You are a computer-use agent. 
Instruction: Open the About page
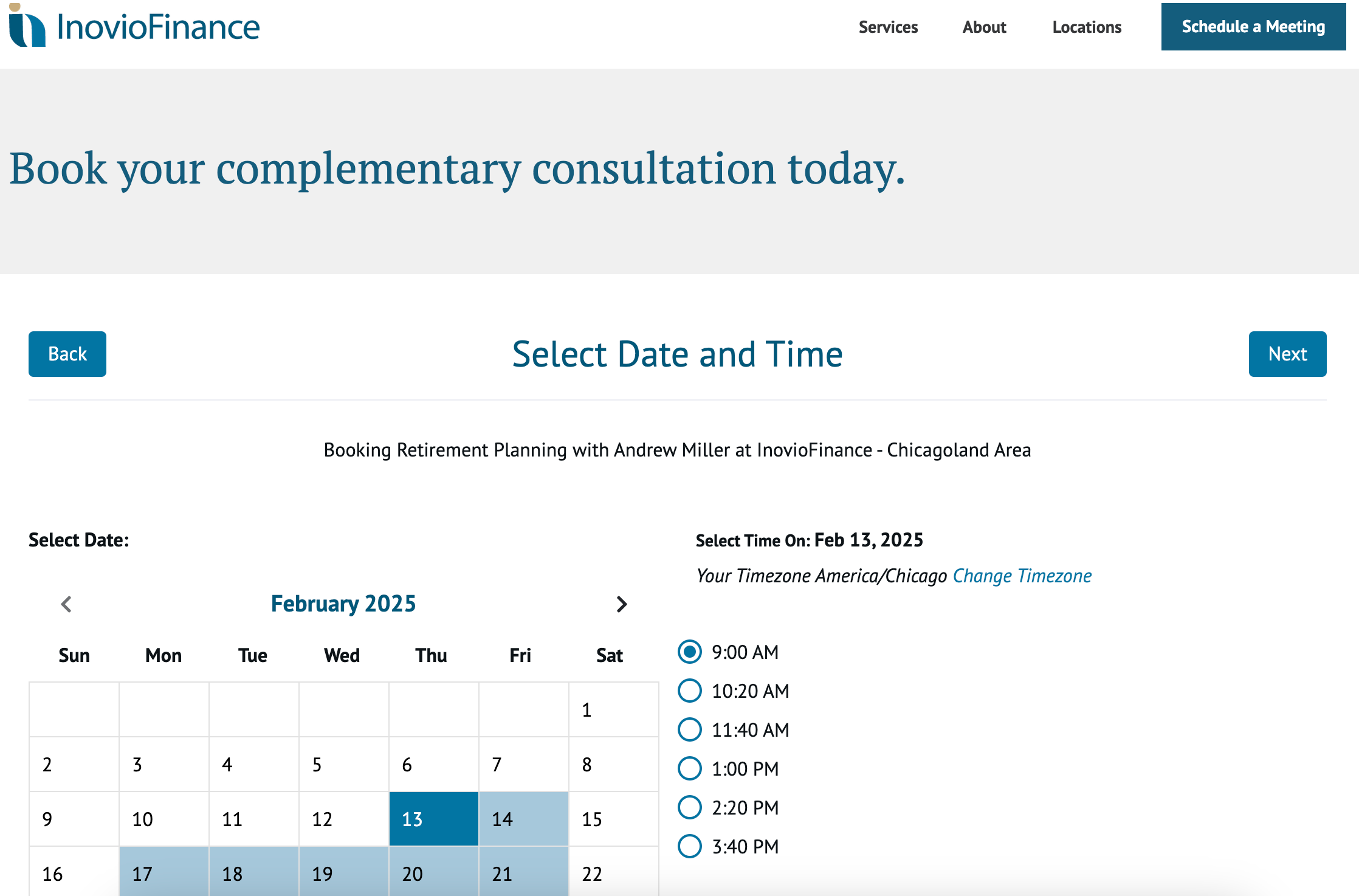983,27
